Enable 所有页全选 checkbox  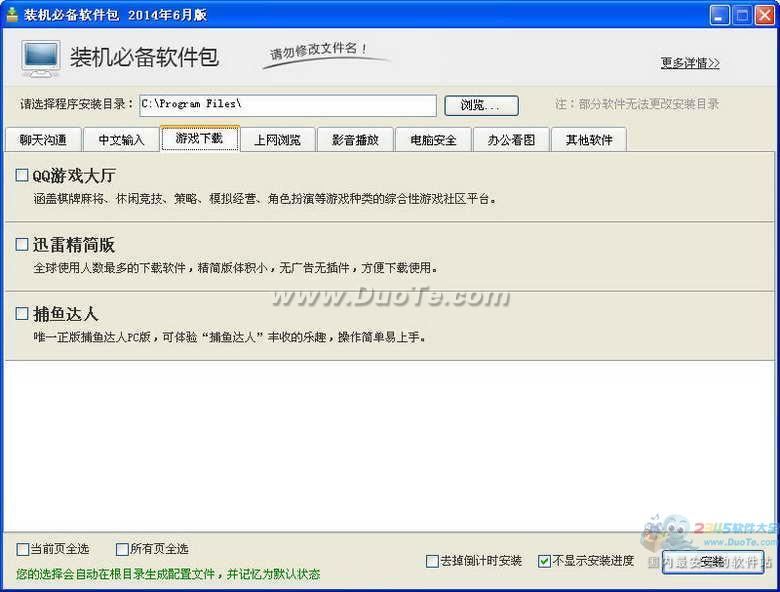click(122, 549)
